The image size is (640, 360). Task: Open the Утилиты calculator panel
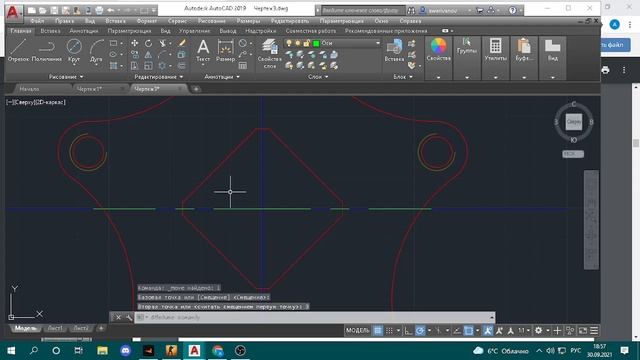pyautogui.click(x=496, y=50)
